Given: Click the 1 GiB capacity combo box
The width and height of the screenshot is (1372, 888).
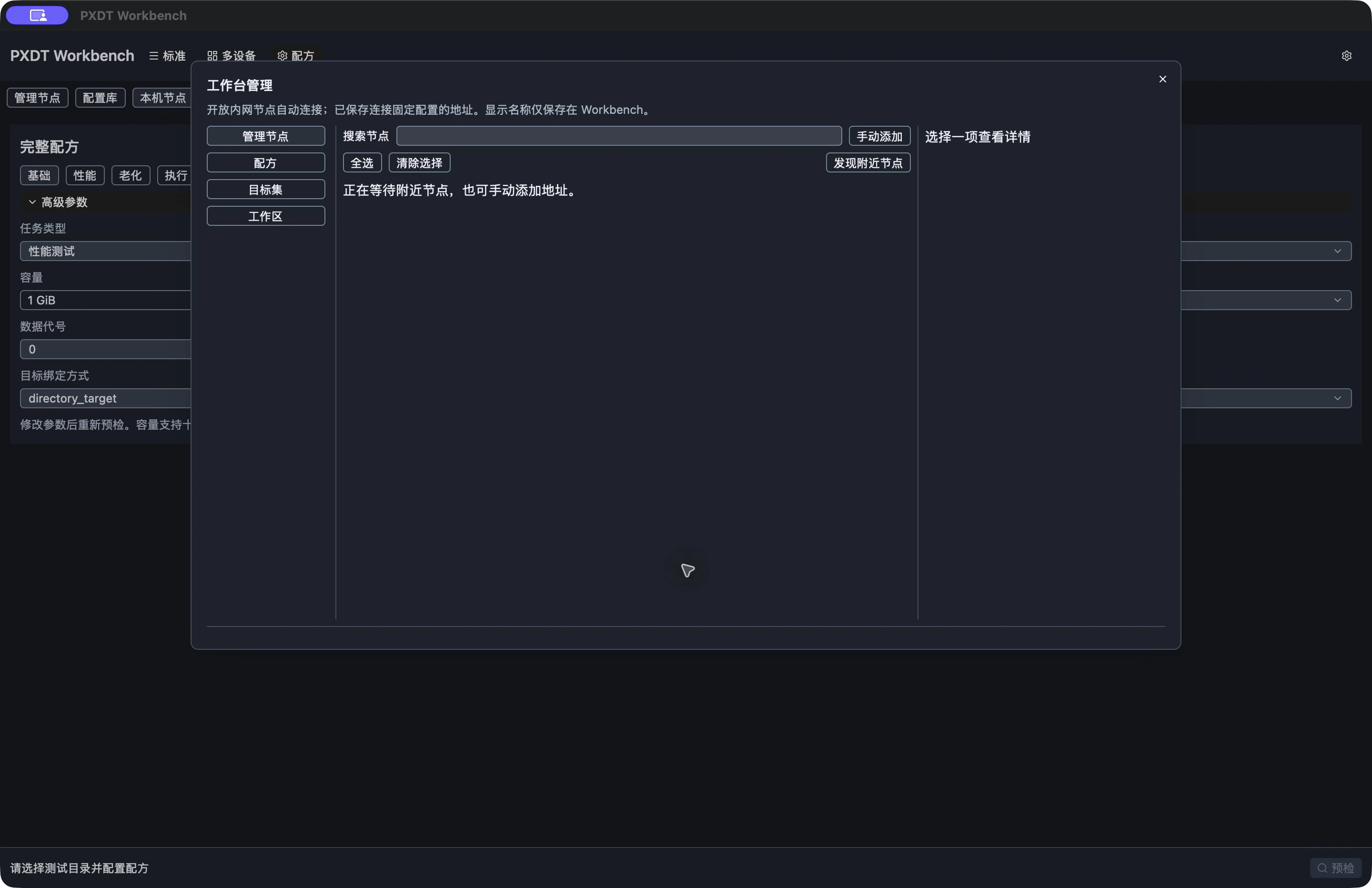Looking at the screenshot, I should [106, 300].
